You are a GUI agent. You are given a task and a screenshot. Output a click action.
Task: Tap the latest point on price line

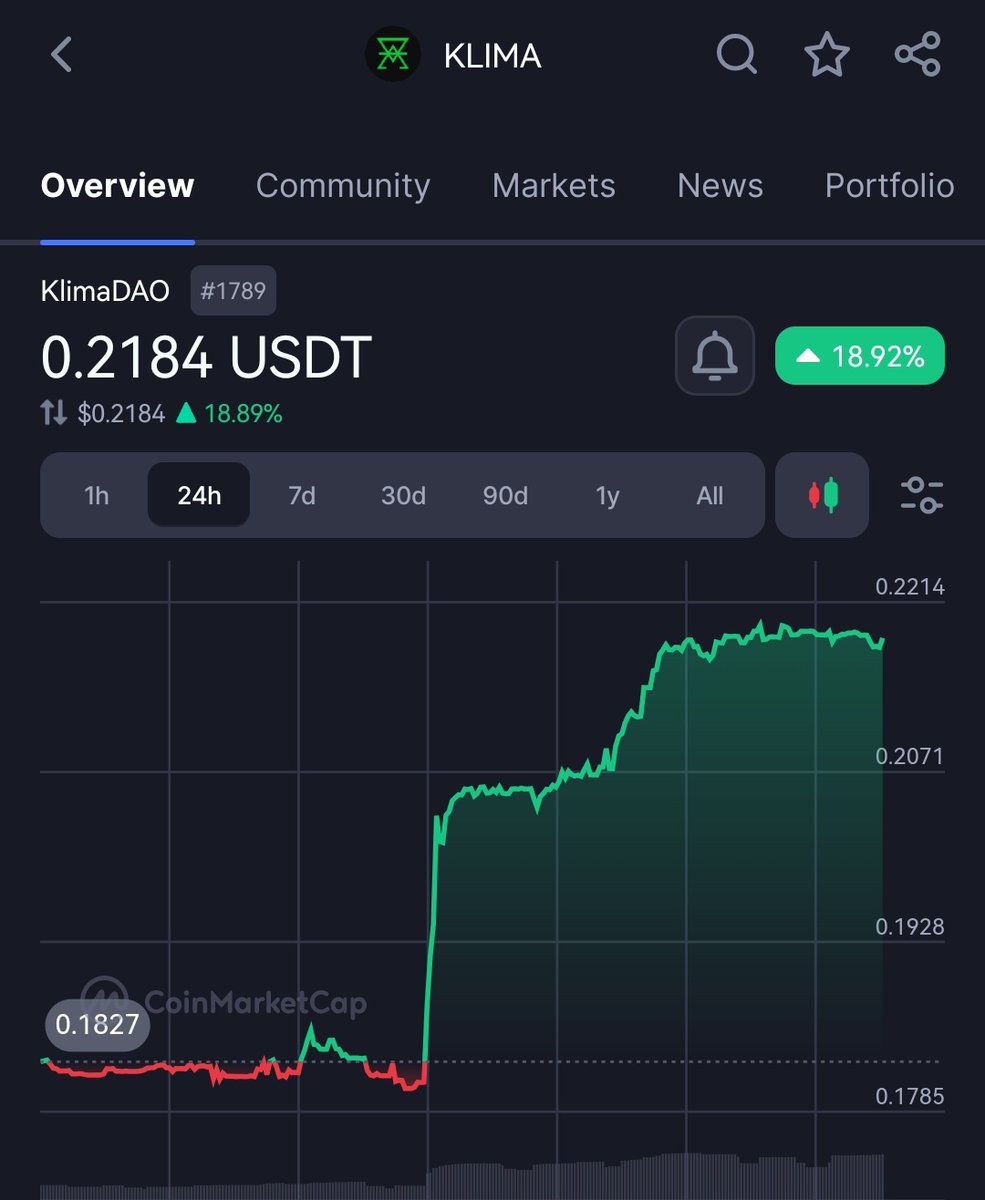[882, 639]
